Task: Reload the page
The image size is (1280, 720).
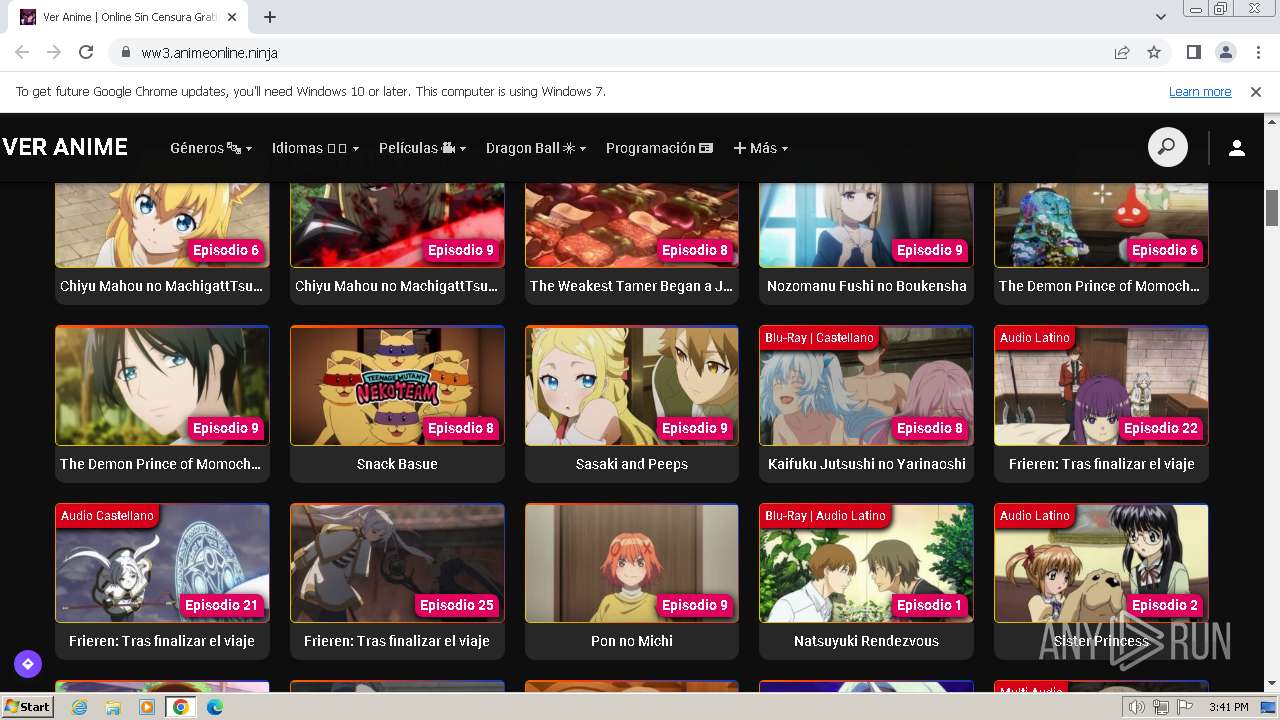Action: (86, 52)
